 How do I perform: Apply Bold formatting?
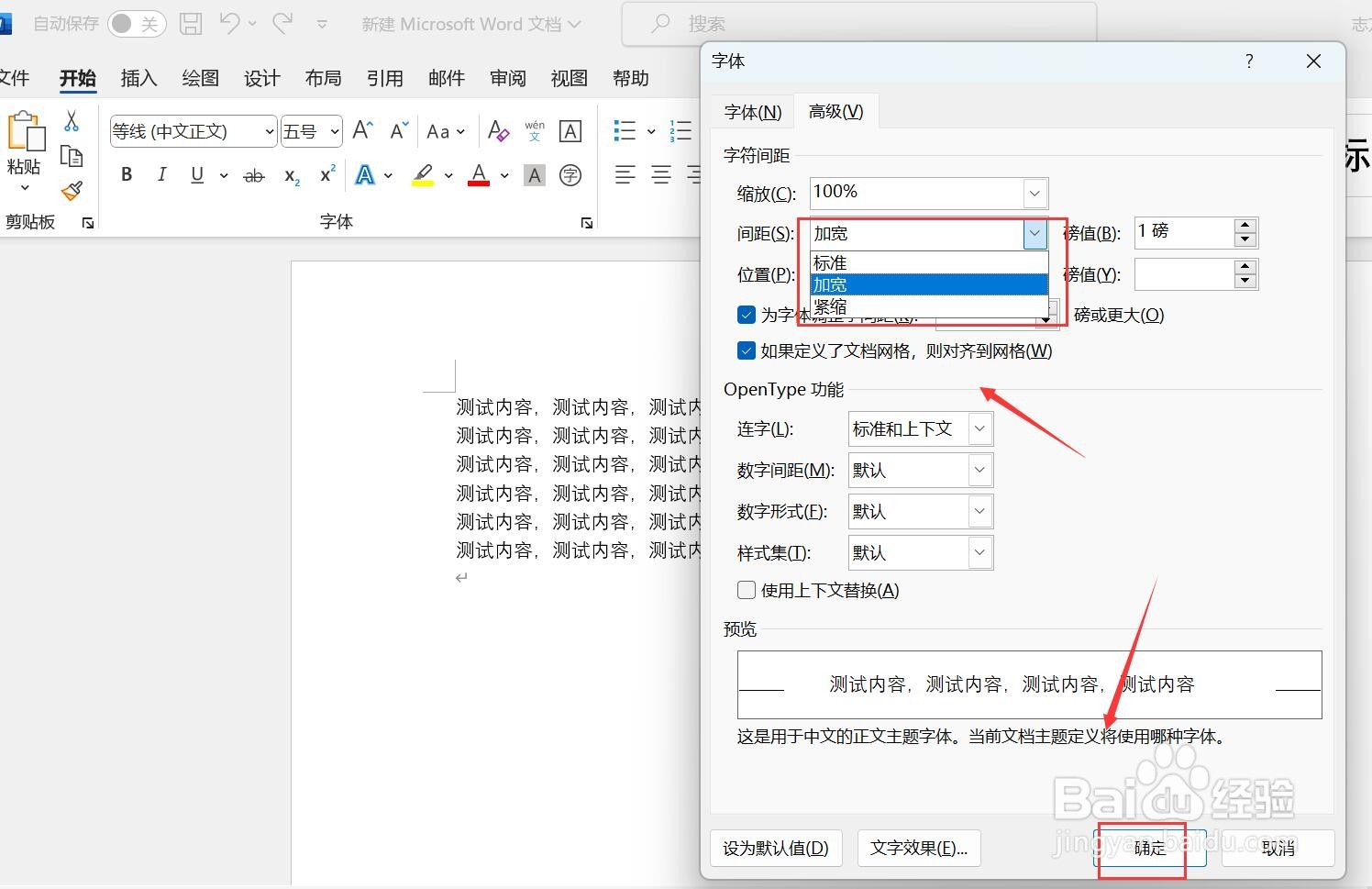tap(126, 174)
